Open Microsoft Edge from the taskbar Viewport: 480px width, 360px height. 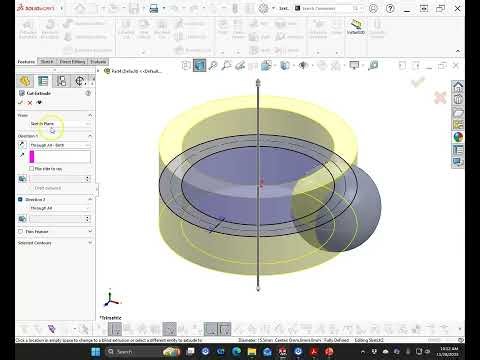(237, 352)
